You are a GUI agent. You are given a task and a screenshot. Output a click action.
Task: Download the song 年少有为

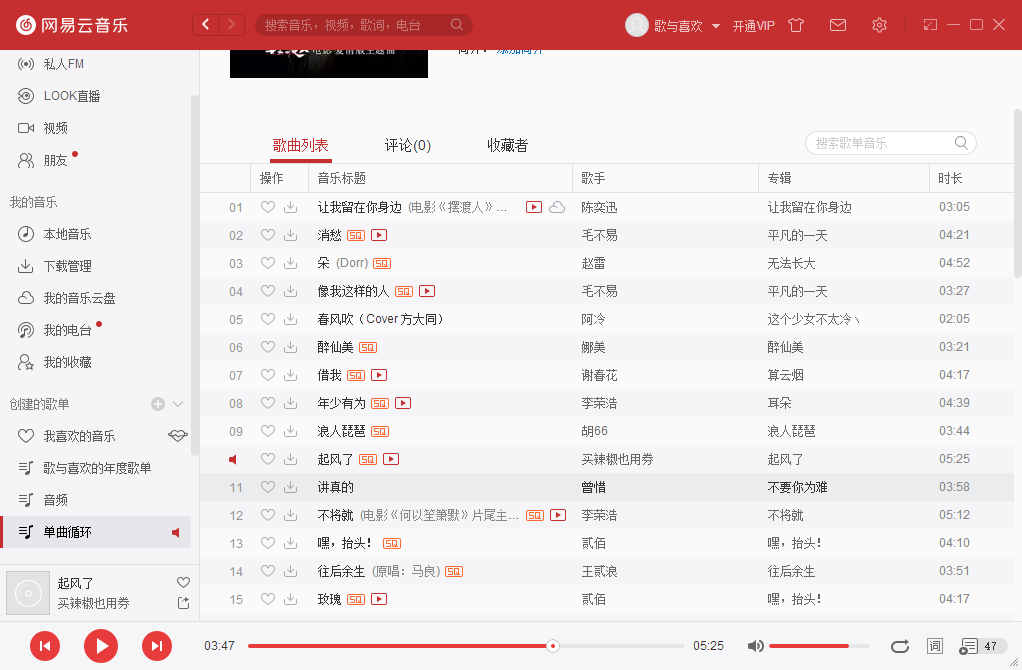pos(291,403)
